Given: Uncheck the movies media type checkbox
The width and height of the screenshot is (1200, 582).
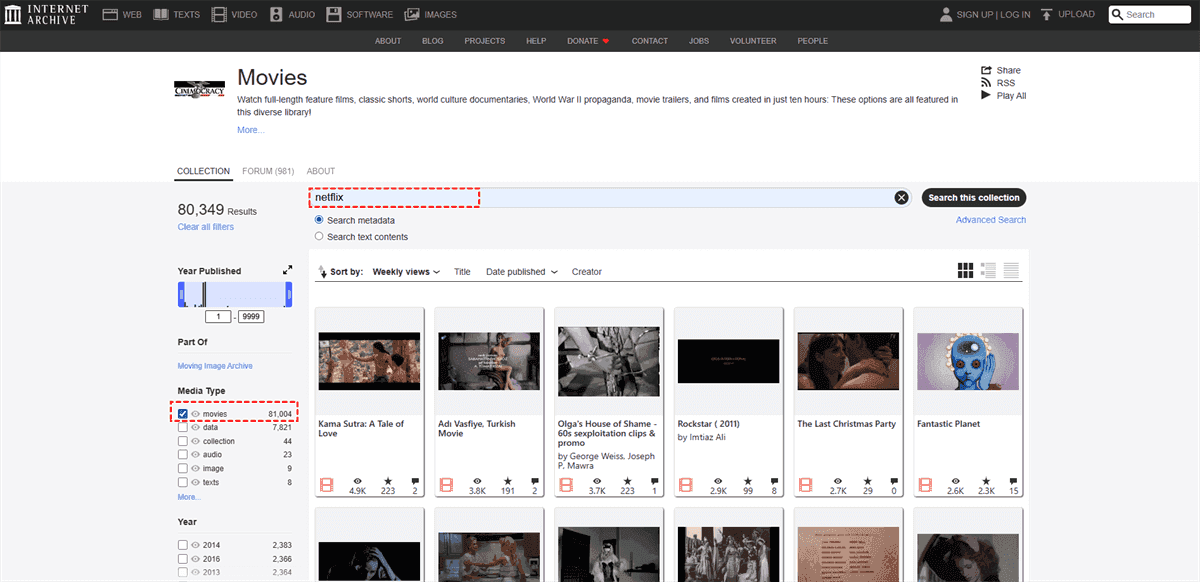Looking at the screenshot, I should pyautogui.click(x=183, y=414).
